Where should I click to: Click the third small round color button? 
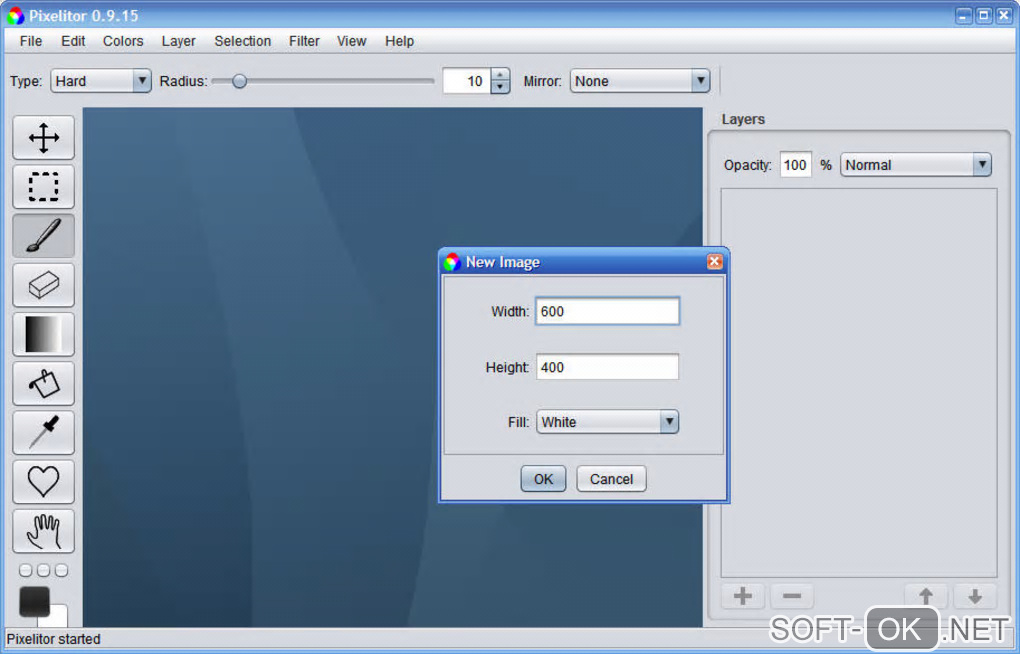click(x=61, y=570)
